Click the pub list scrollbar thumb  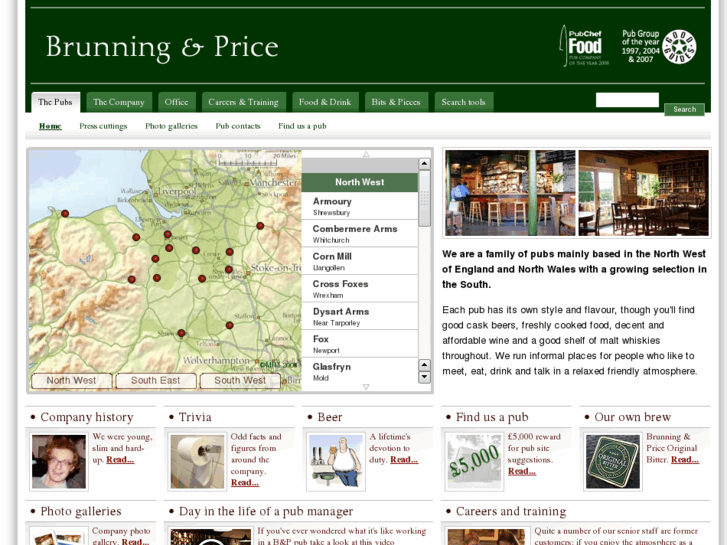click(424, 199)
